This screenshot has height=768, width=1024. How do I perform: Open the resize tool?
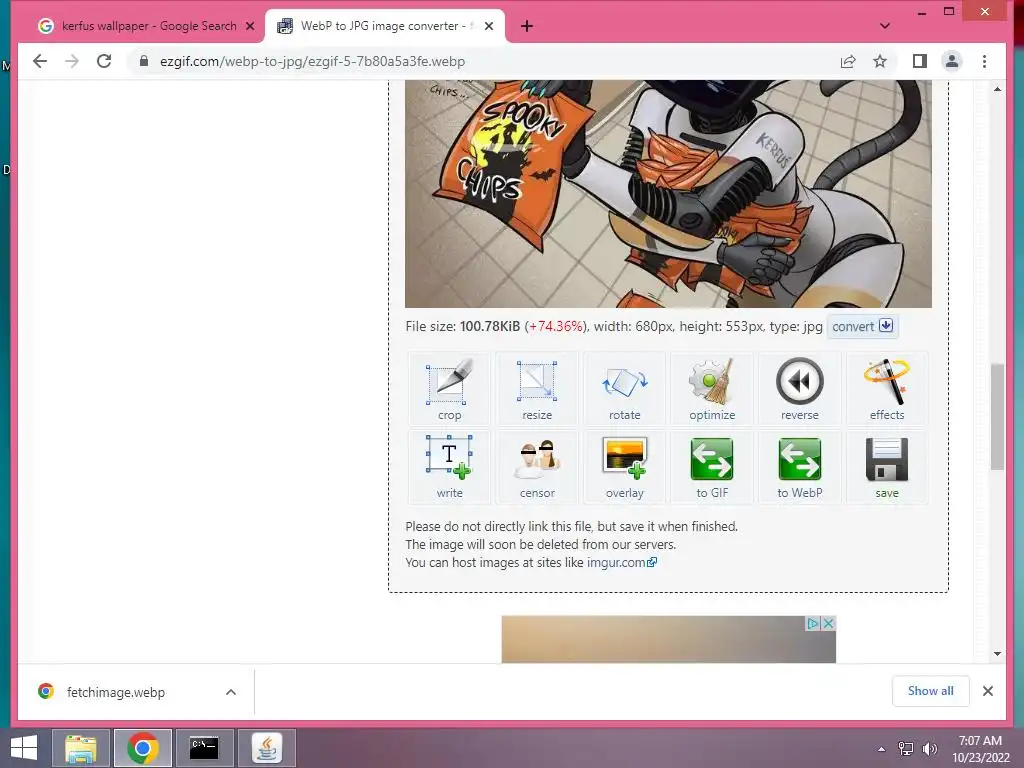click(x=537, y=389)
